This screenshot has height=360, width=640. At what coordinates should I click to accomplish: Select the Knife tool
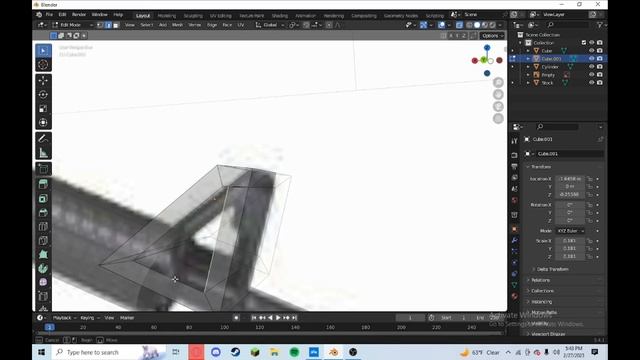[43, 240]
